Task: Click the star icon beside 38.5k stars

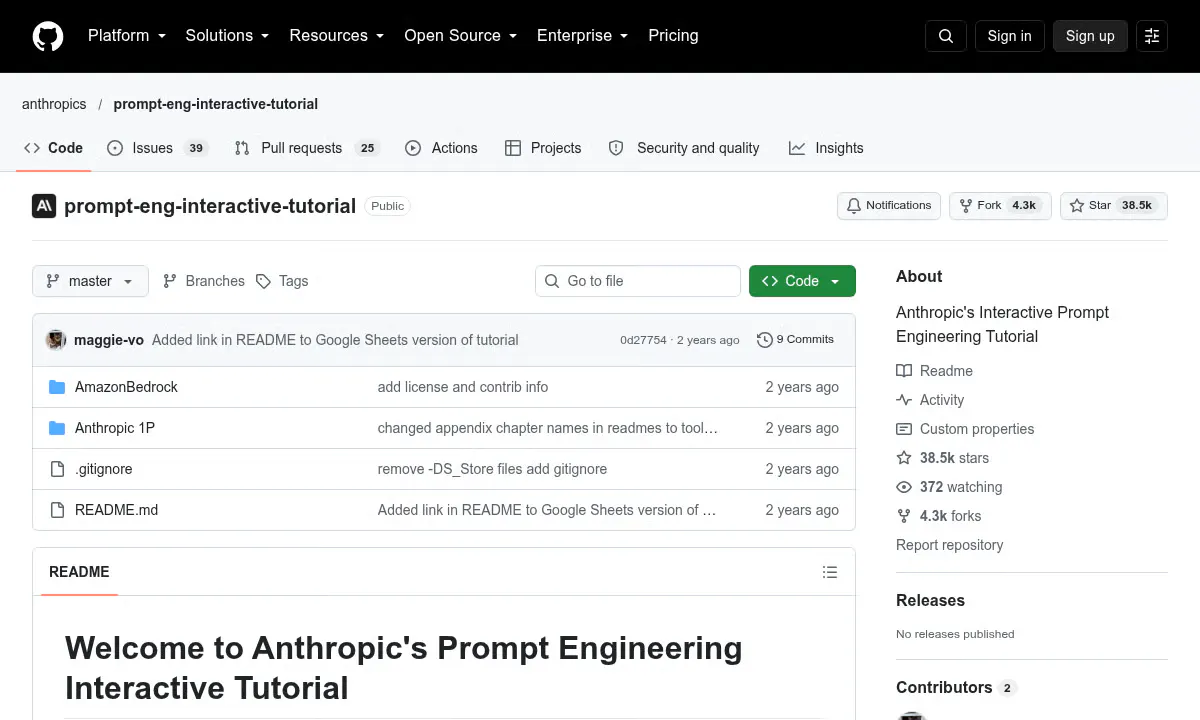Action: point(904,458)
